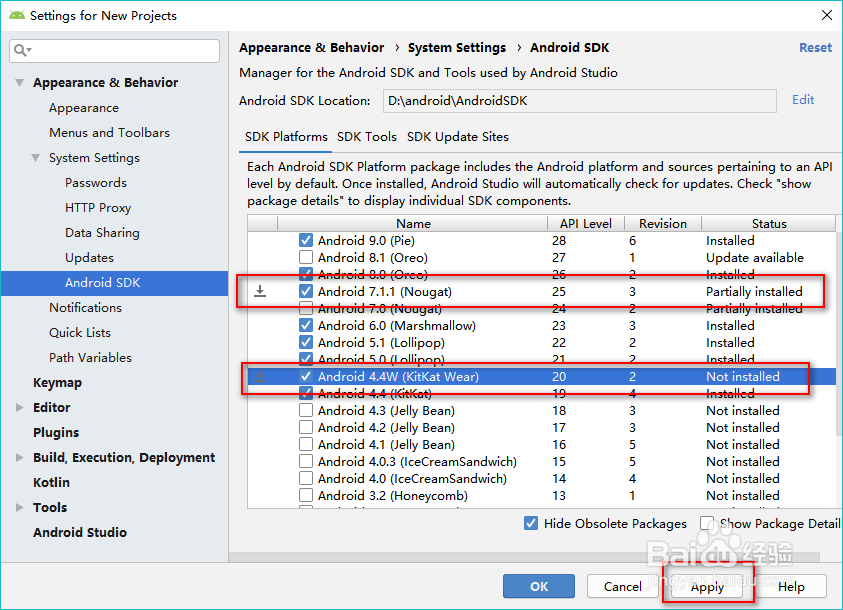This screenshot has width=843, height=610.
Task: Check the Android 8.1 (Oreo) checkbox
Action: pyautogui.click(x=306, y=257)
